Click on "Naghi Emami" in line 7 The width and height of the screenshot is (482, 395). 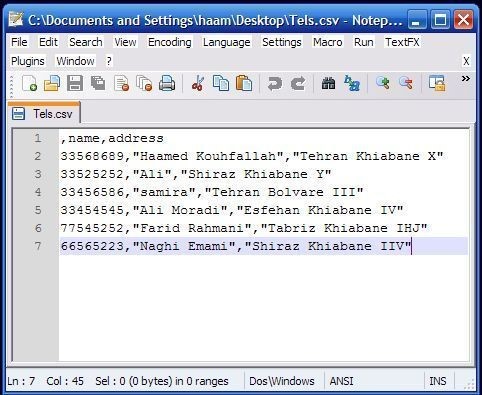click(184, 246)
